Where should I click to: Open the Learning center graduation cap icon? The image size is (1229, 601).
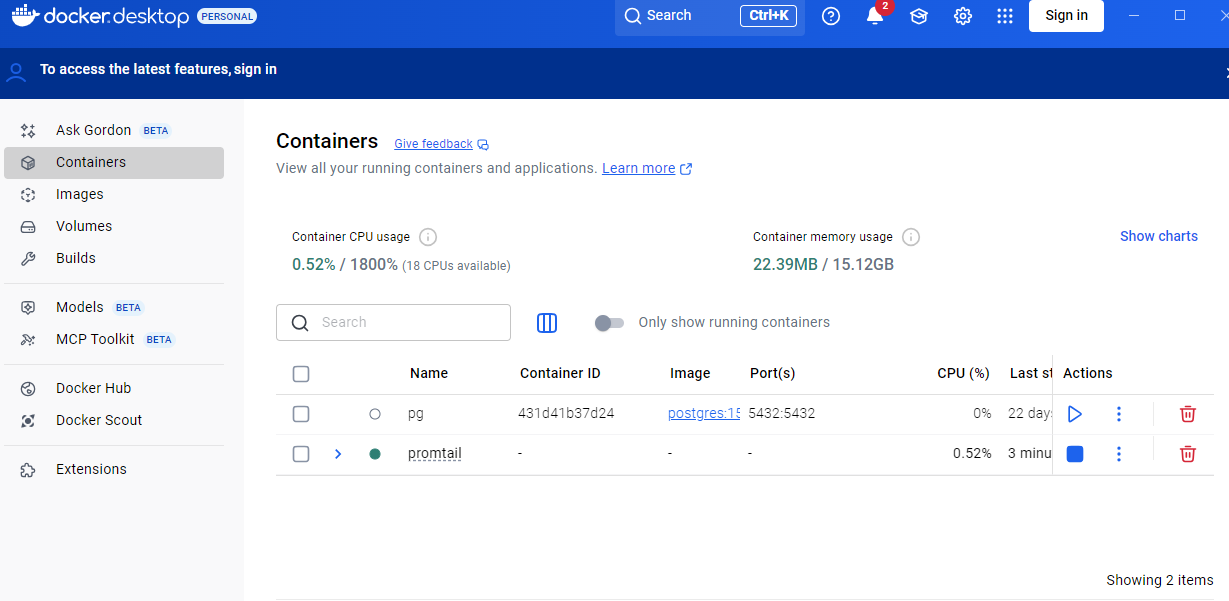tap(919, 16)
